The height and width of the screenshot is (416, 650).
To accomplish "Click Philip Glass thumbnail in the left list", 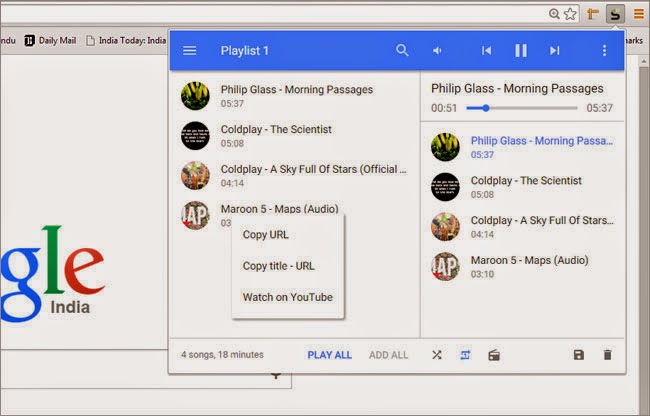I will (x=195, y=96).
